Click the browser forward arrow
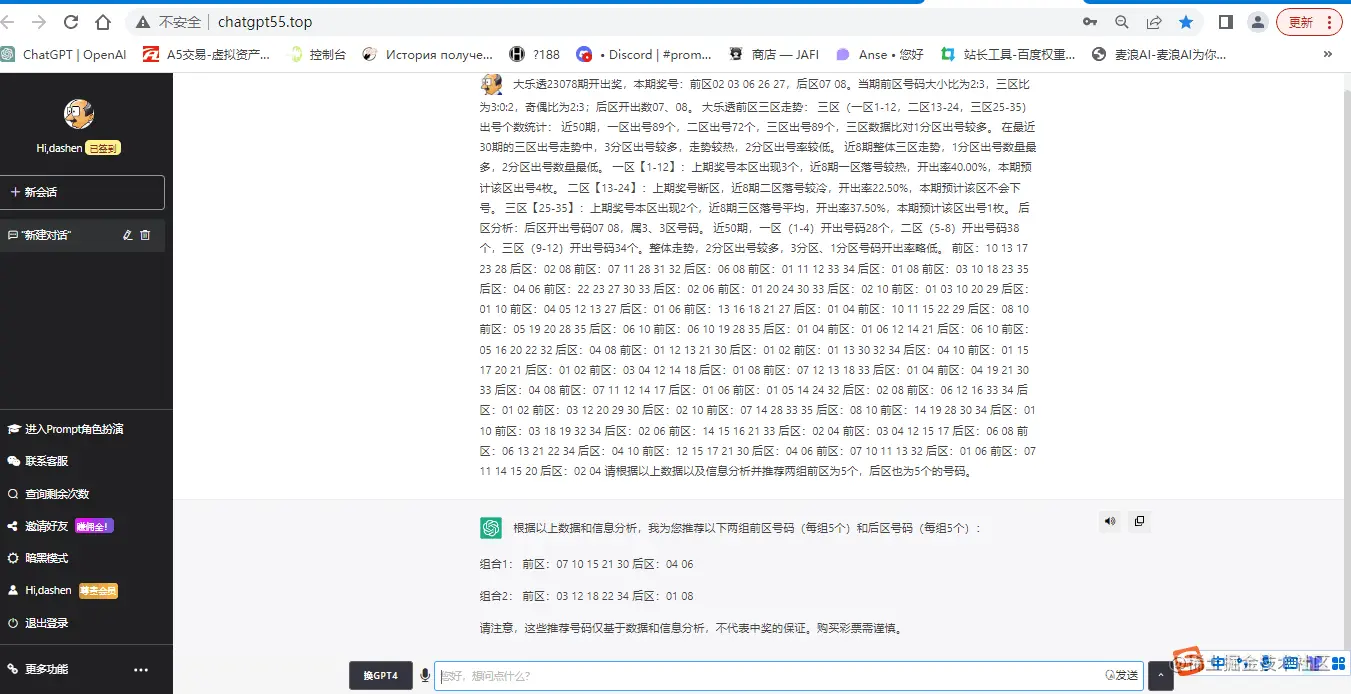Screen dimensions: 1351x694 tap(39, 22)
